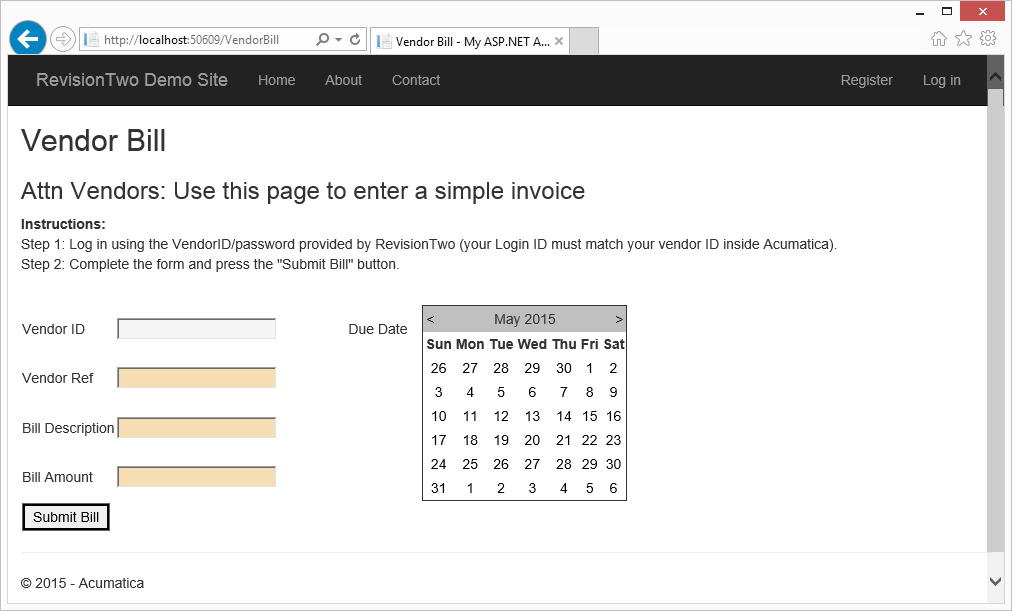The height and width of the screenshot is (611, 1012).
Task: Open the address bar dropdown arrow
Action: point(338,39)
